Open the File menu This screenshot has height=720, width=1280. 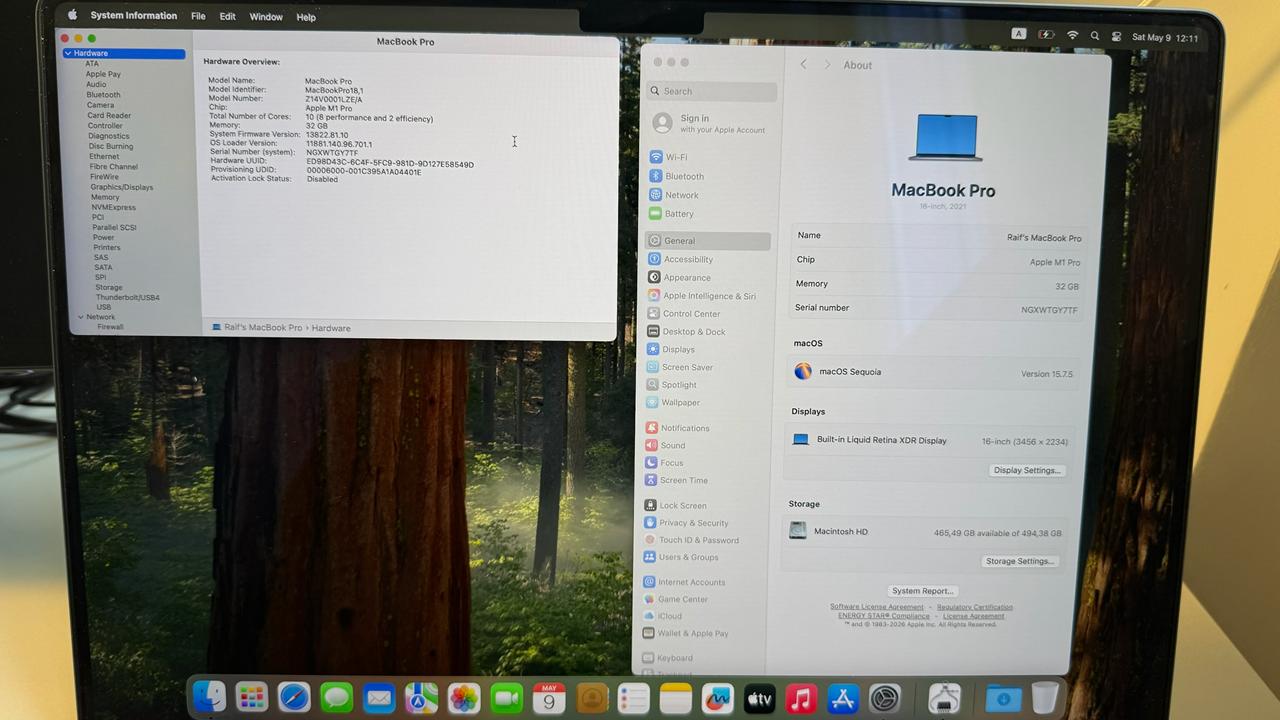coord(198,17)
